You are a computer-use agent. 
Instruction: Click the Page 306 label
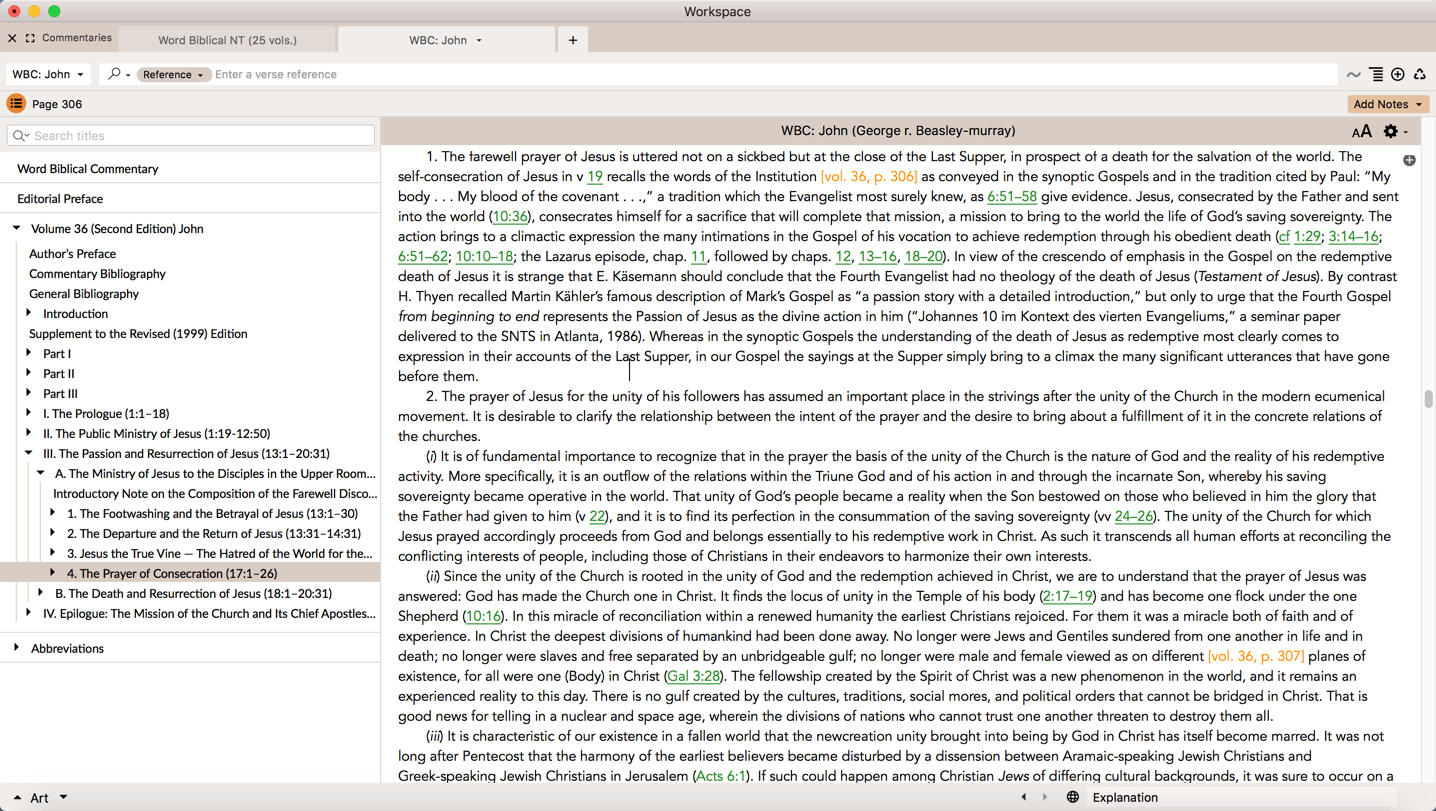(x=57, y=104)
